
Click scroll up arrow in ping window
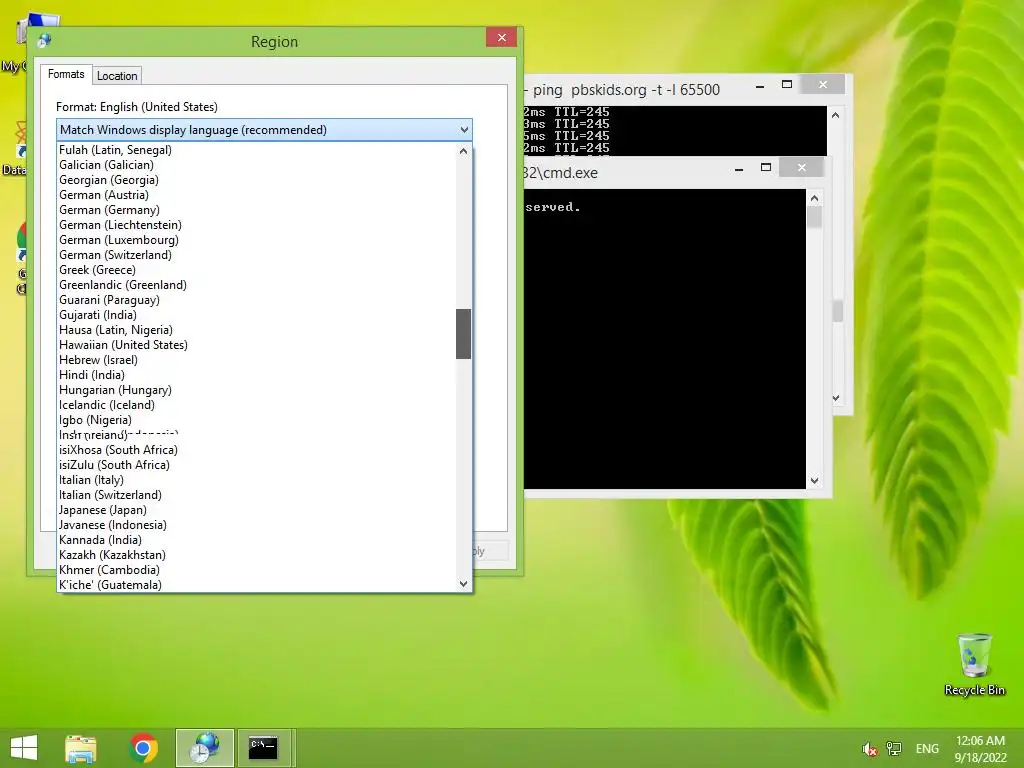tap(835, 115)
